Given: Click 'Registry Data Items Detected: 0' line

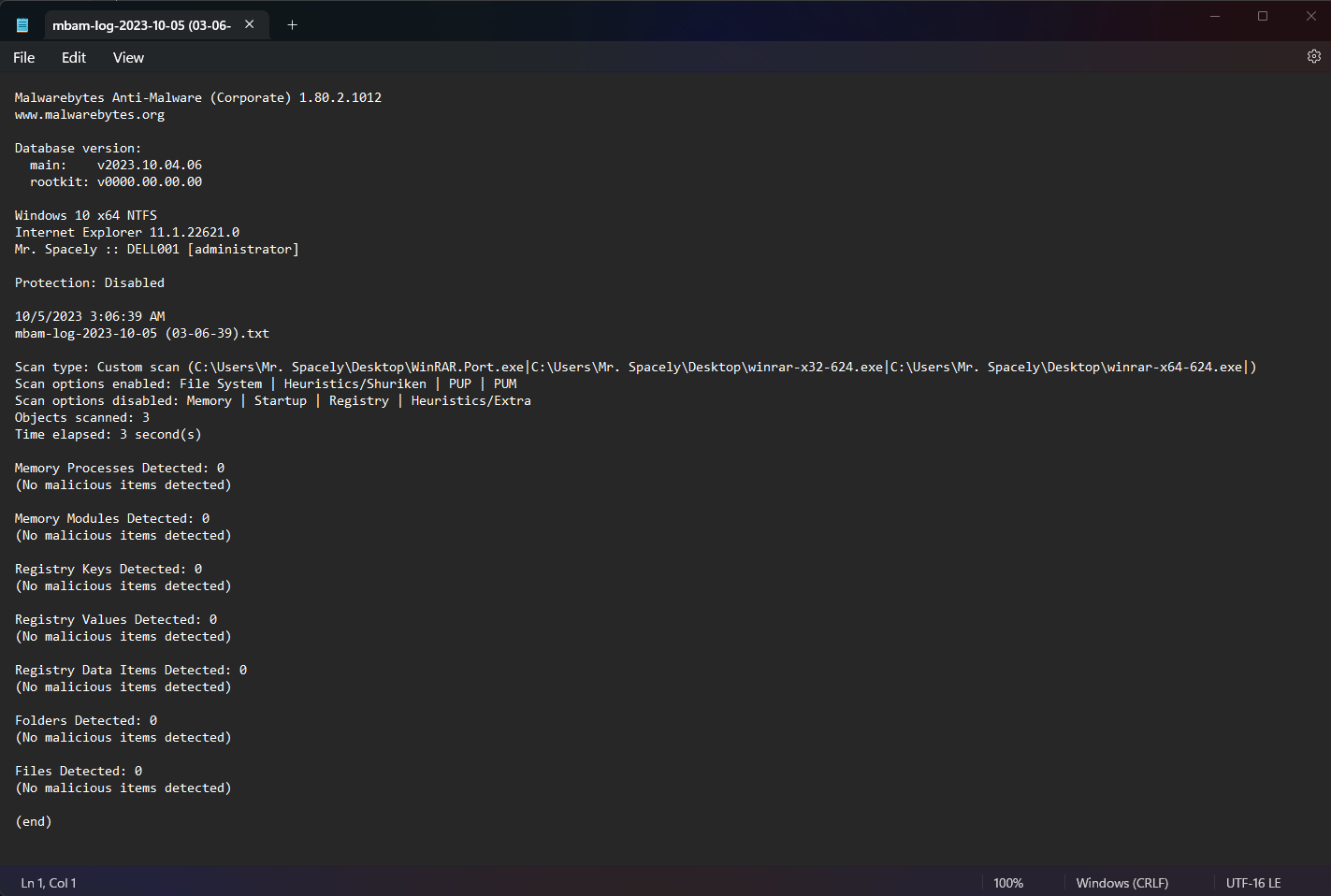Looking at the screenshot, I should pyautogui.click(x=131, y=670).
